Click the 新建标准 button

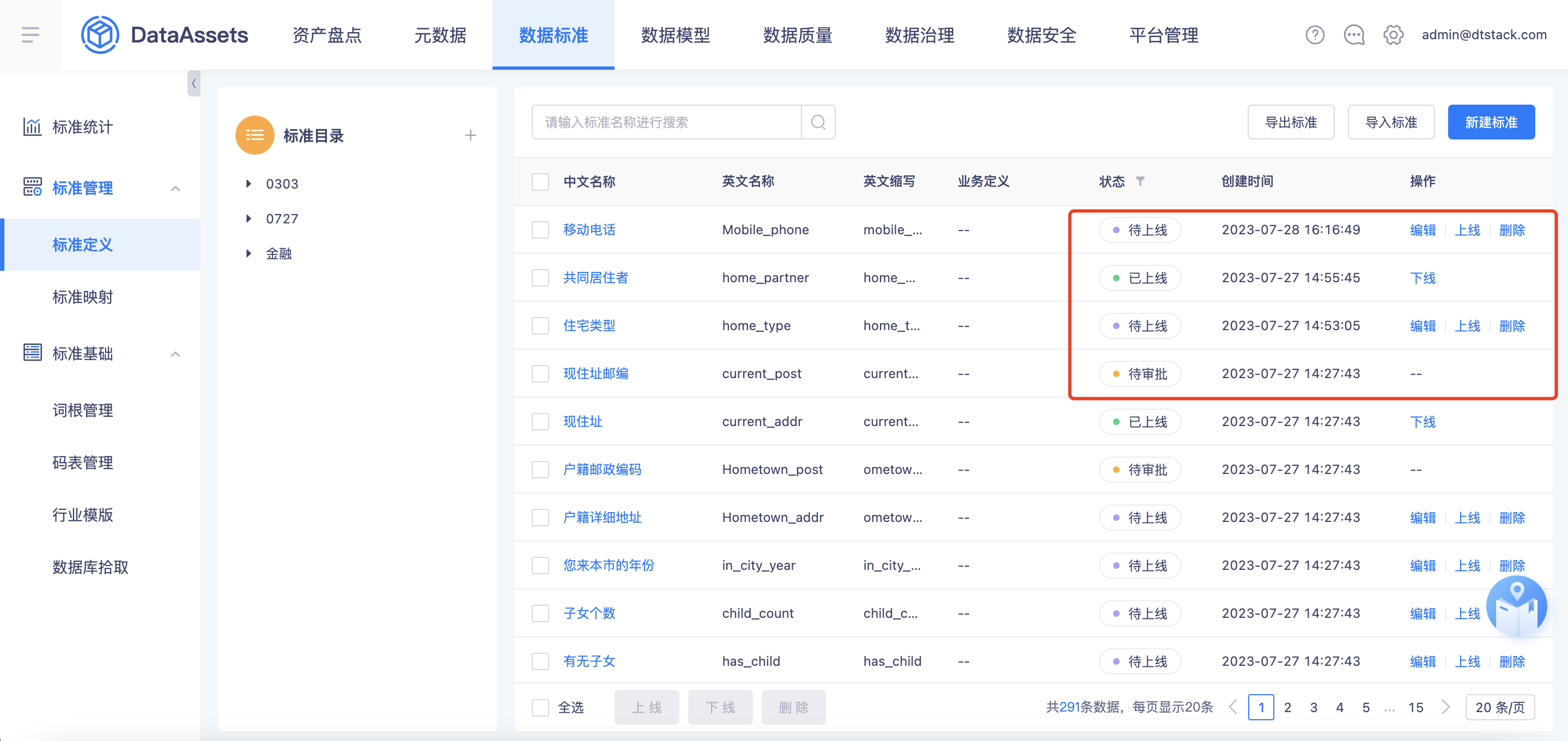[x=1491, y=123]
